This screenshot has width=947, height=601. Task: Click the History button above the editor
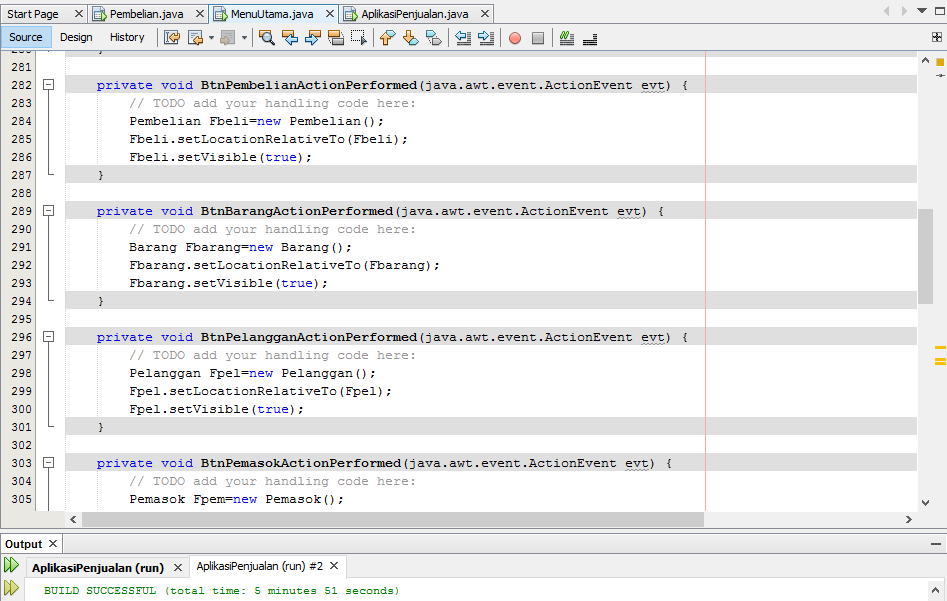pyautogui.click(x=127, y=36)
